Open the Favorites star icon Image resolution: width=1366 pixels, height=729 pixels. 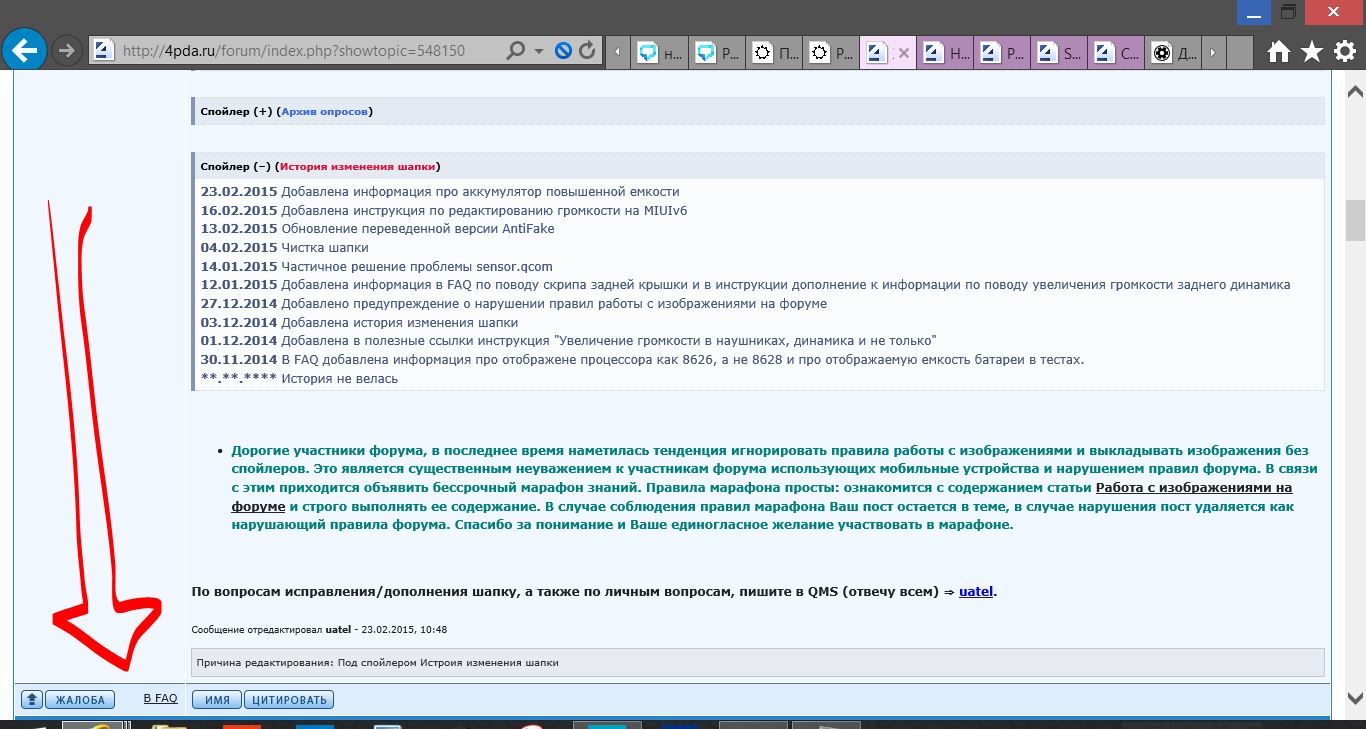(1312, 51)
